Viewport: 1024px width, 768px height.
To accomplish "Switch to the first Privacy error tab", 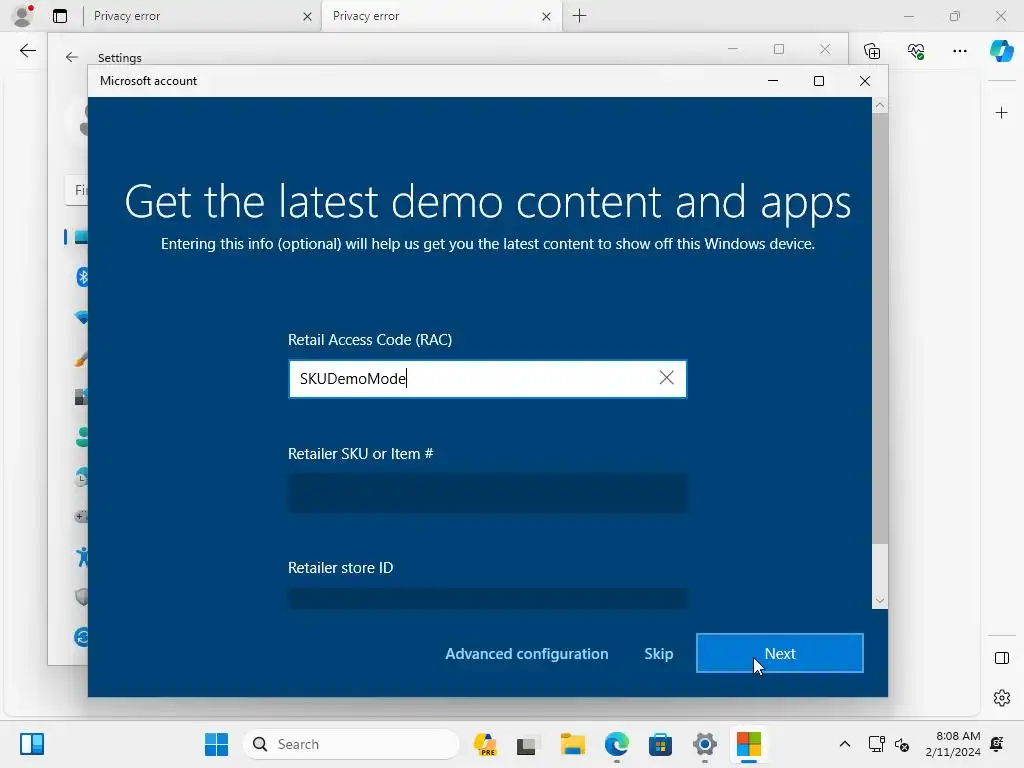I will coord(202,16).
